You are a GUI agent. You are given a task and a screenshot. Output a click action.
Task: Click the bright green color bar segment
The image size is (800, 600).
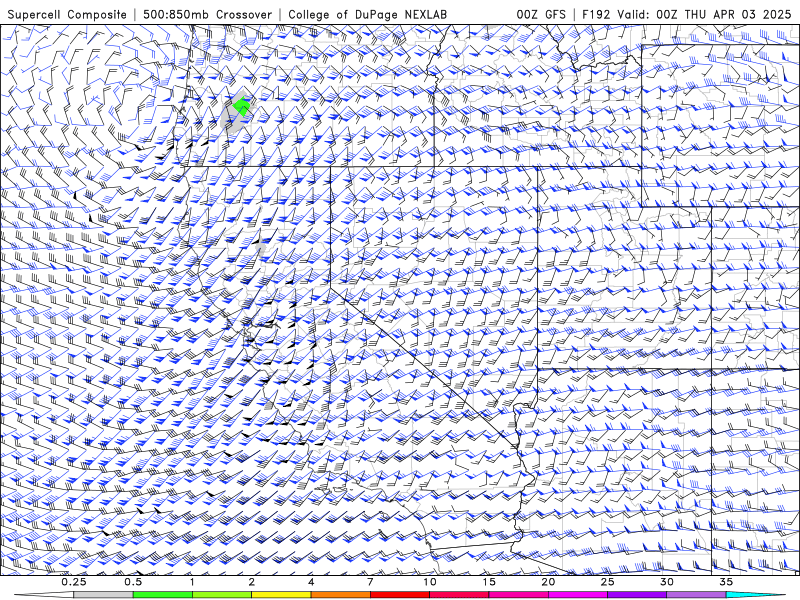pos(163,595)
